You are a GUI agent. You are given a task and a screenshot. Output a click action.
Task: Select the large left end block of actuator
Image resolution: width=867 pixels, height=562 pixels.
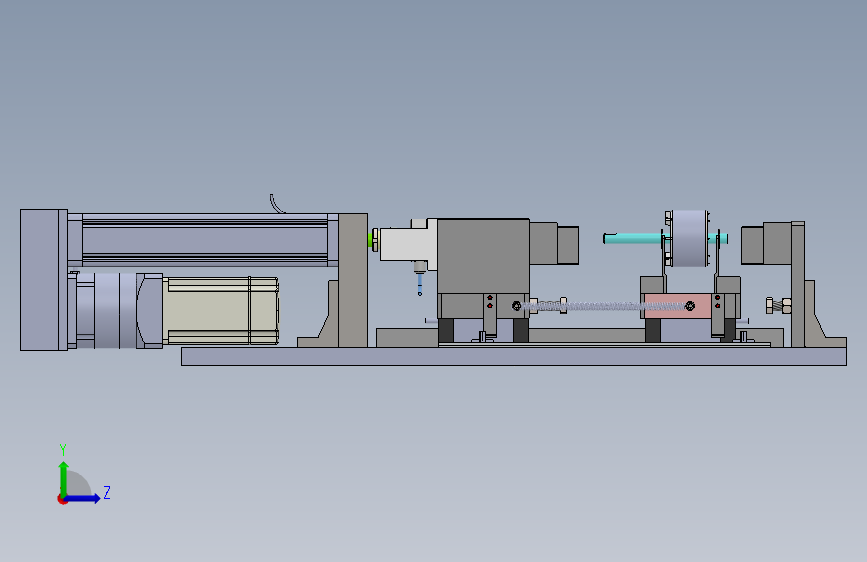coord(44,279)
